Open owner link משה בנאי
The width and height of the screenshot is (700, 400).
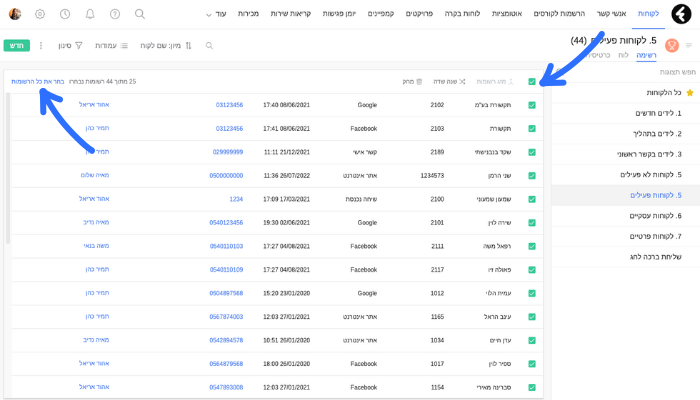[96, 246]
